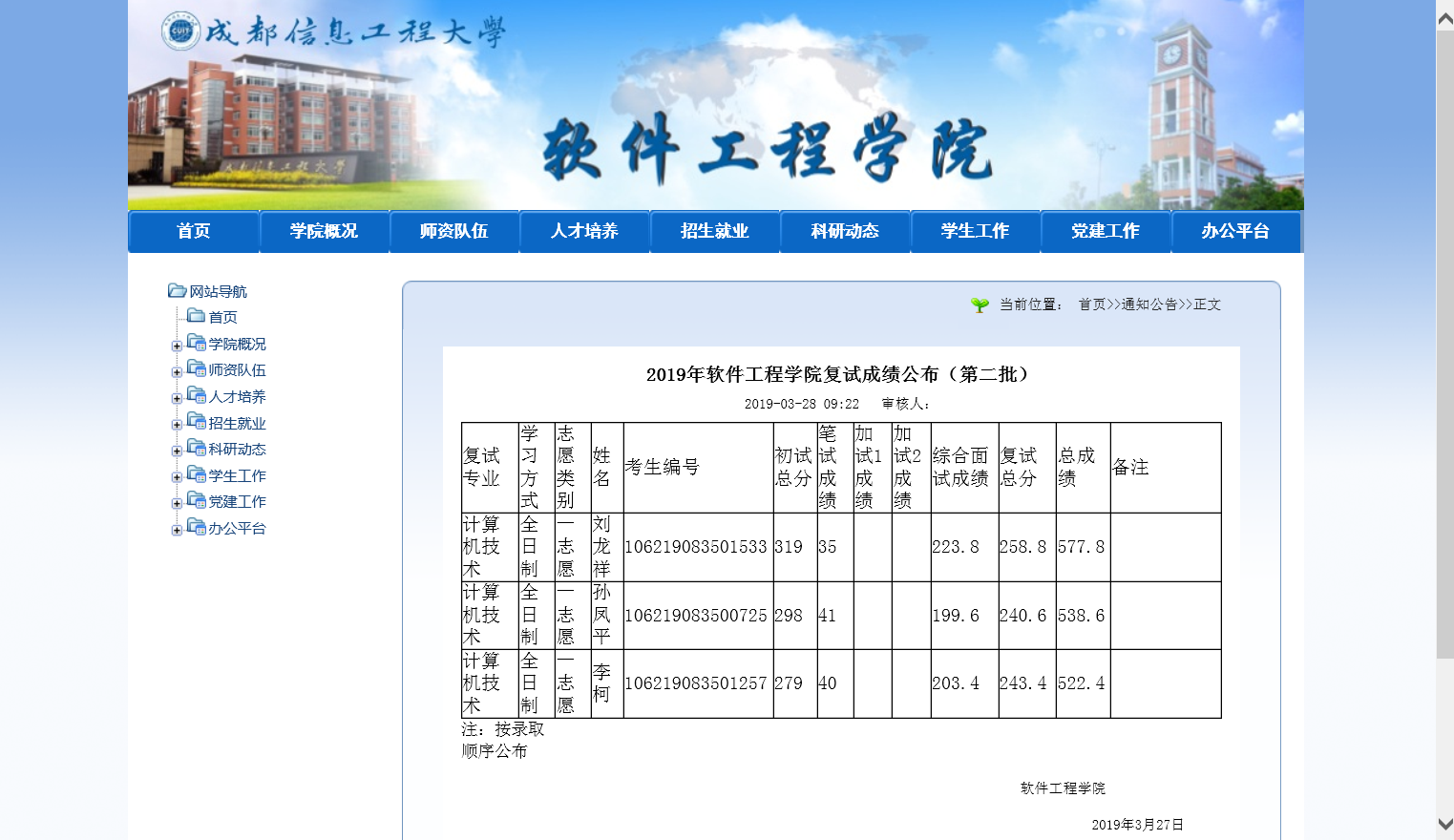Image resolution: width=1454 pixels, height=840 pixels.
Task: Click the folder icon beside 学院概况 in tree
Action: [197, 343]
